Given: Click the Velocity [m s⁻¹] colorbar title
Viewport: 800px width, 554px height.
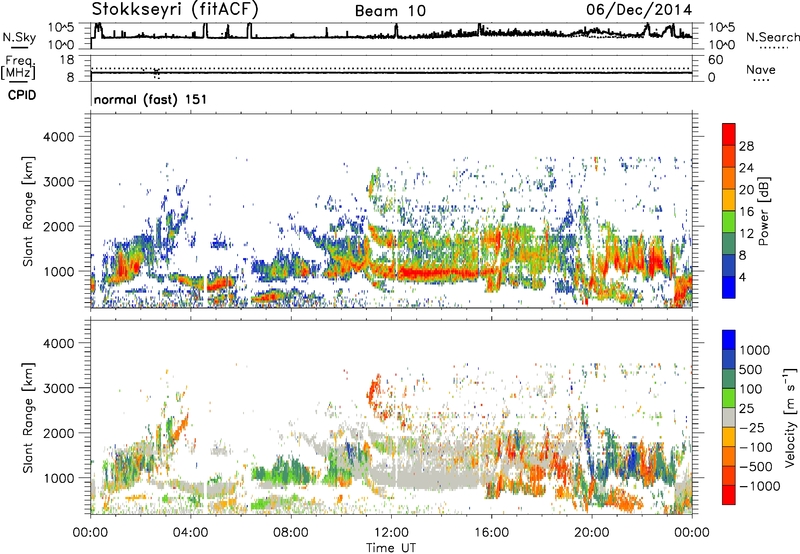Looking at the screenshot, I should coord(790,417).
